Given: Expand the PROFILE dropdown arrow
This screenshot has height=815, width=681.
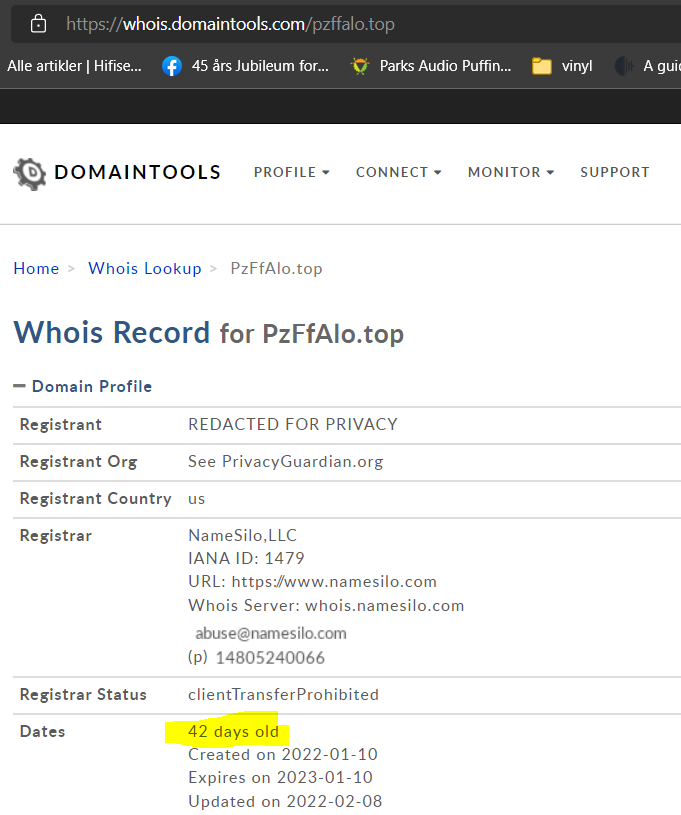Looking at the screenshot, I should point(325,172).
